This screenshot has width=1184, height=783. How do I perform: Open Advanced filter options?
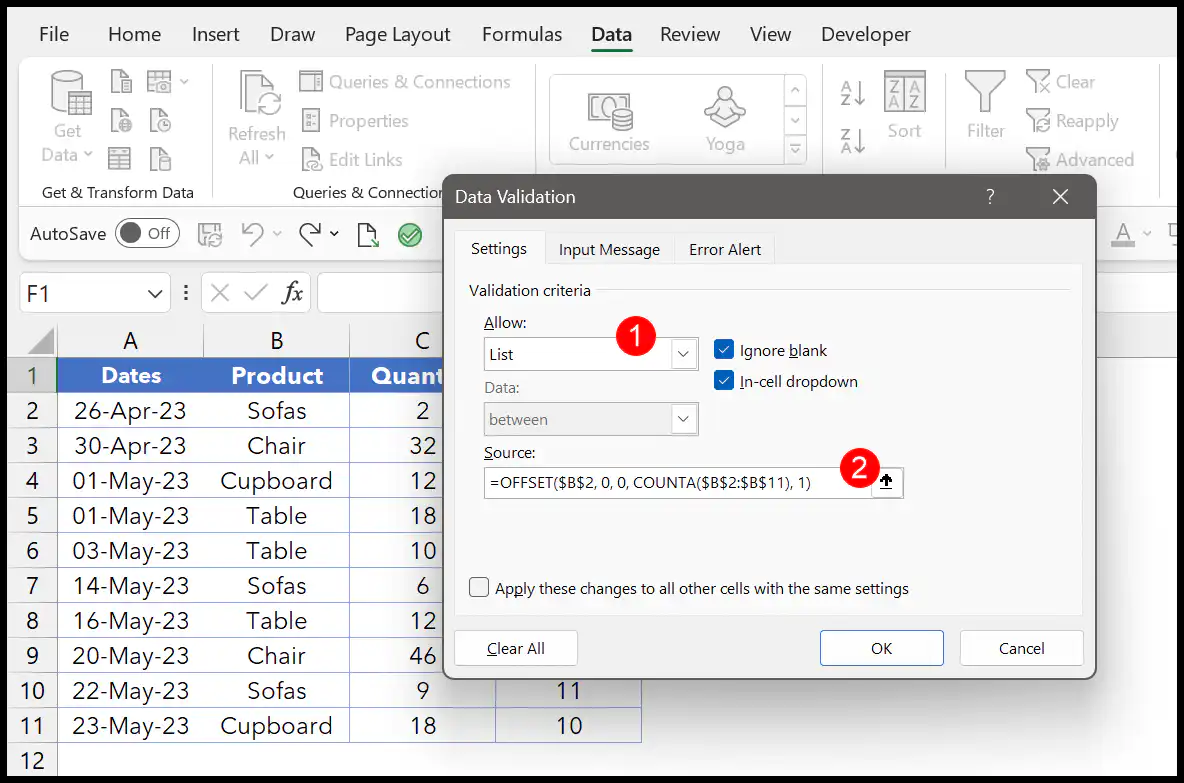pyautogui.click(x=1080, y=159)
